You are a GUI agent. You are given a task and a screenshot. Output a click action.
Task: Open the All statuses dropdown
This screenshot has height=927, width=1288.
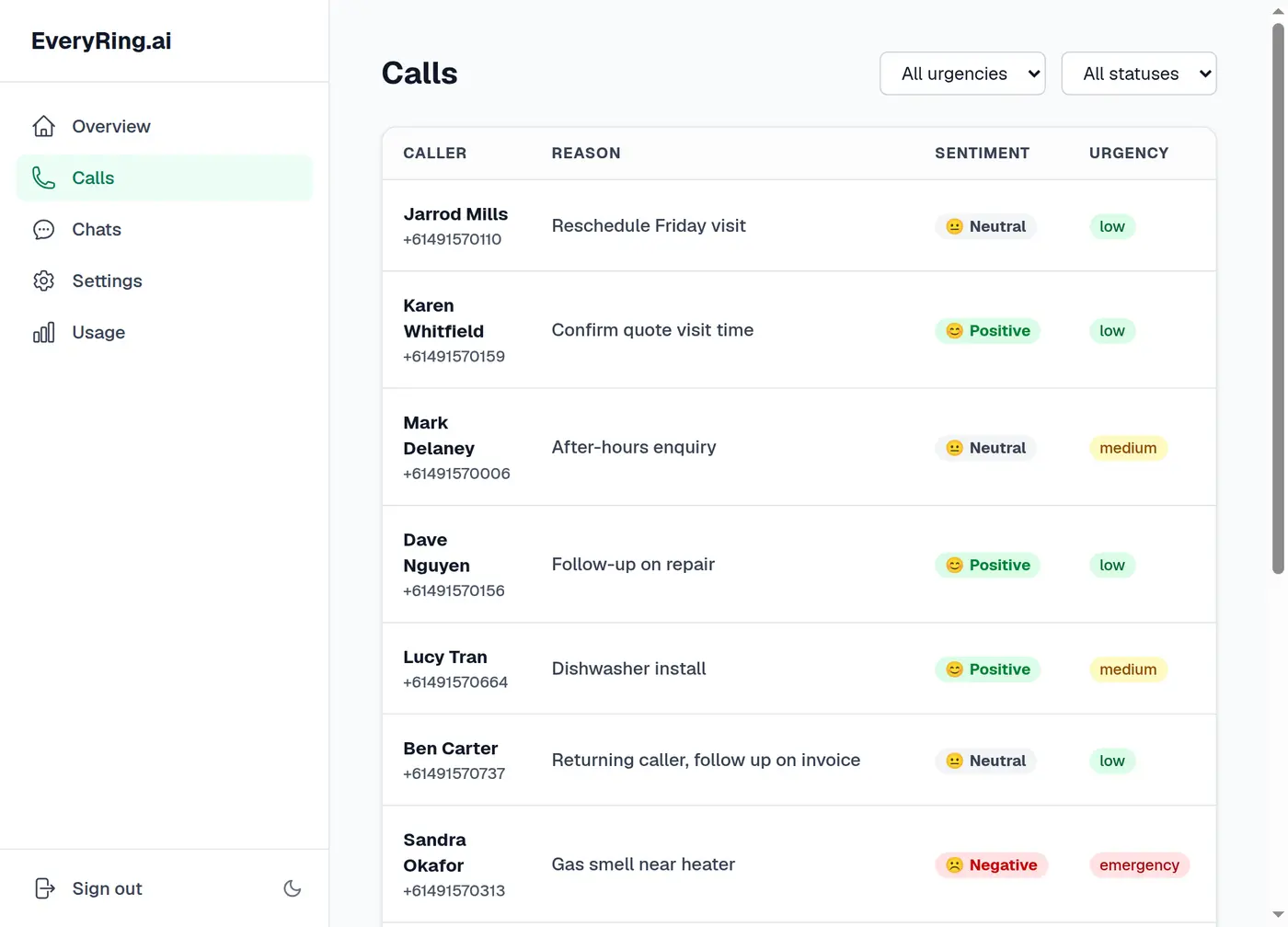tap(1139, 74)
